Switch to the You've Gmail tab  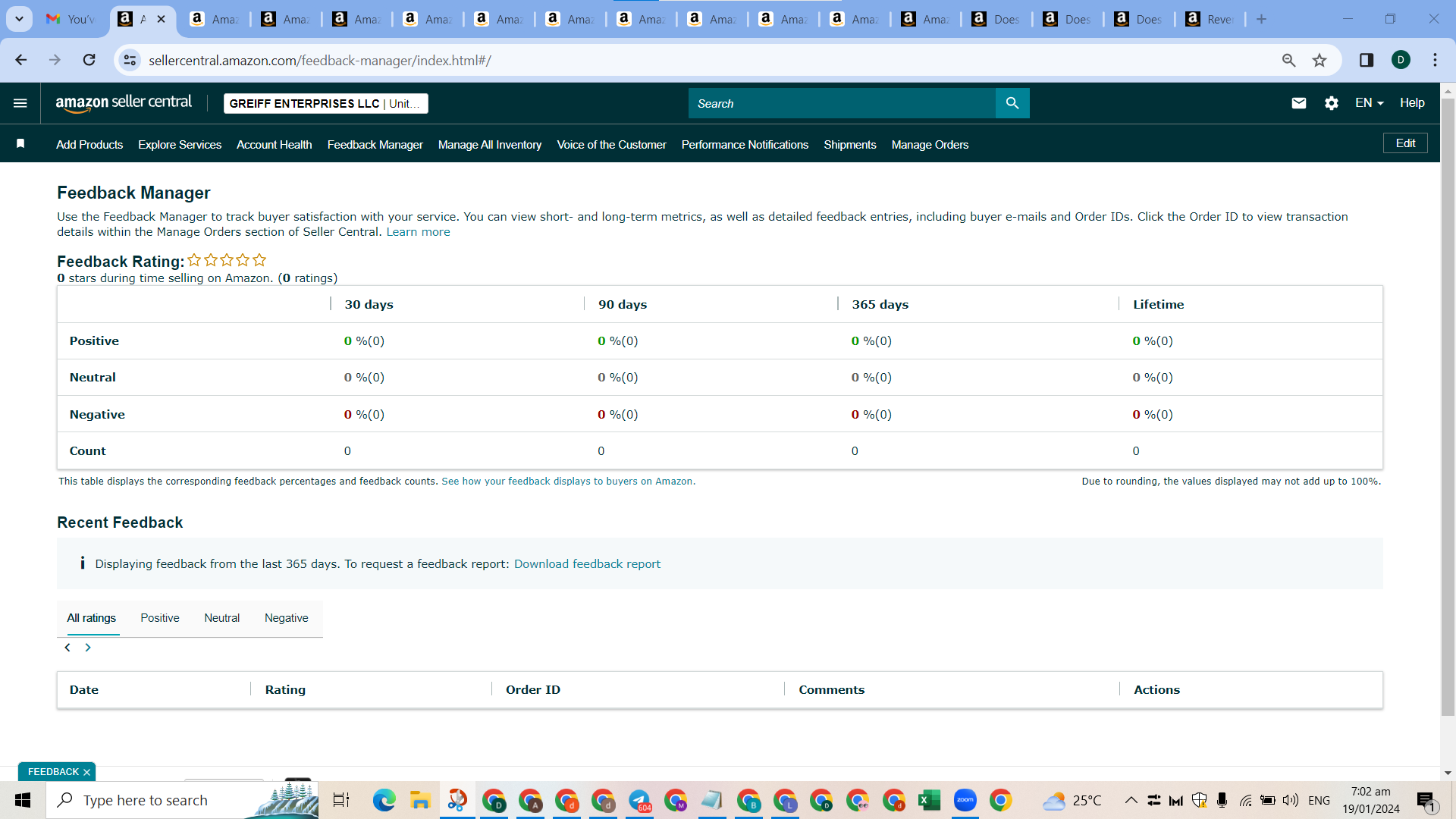pyautogui.click(x=70, y=19)
